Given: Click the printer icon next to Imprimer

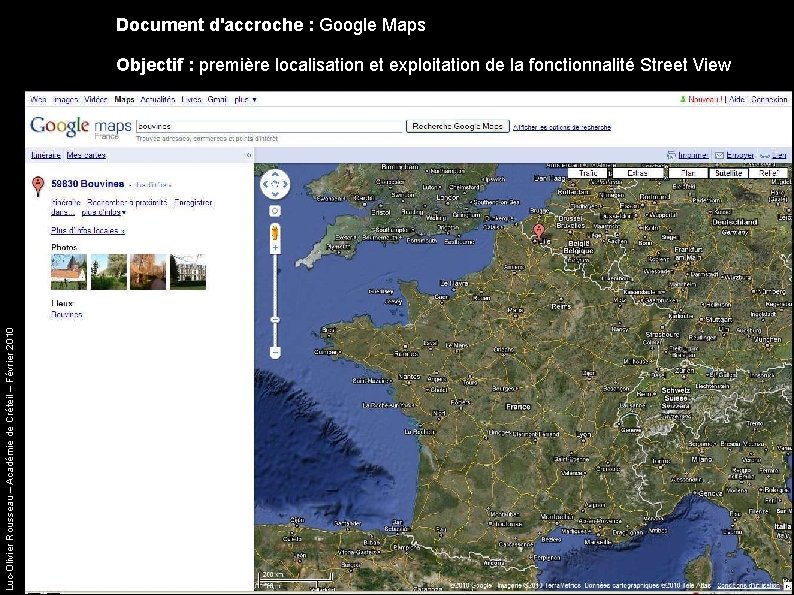Looking at the screenshot, I should point(671,155).
